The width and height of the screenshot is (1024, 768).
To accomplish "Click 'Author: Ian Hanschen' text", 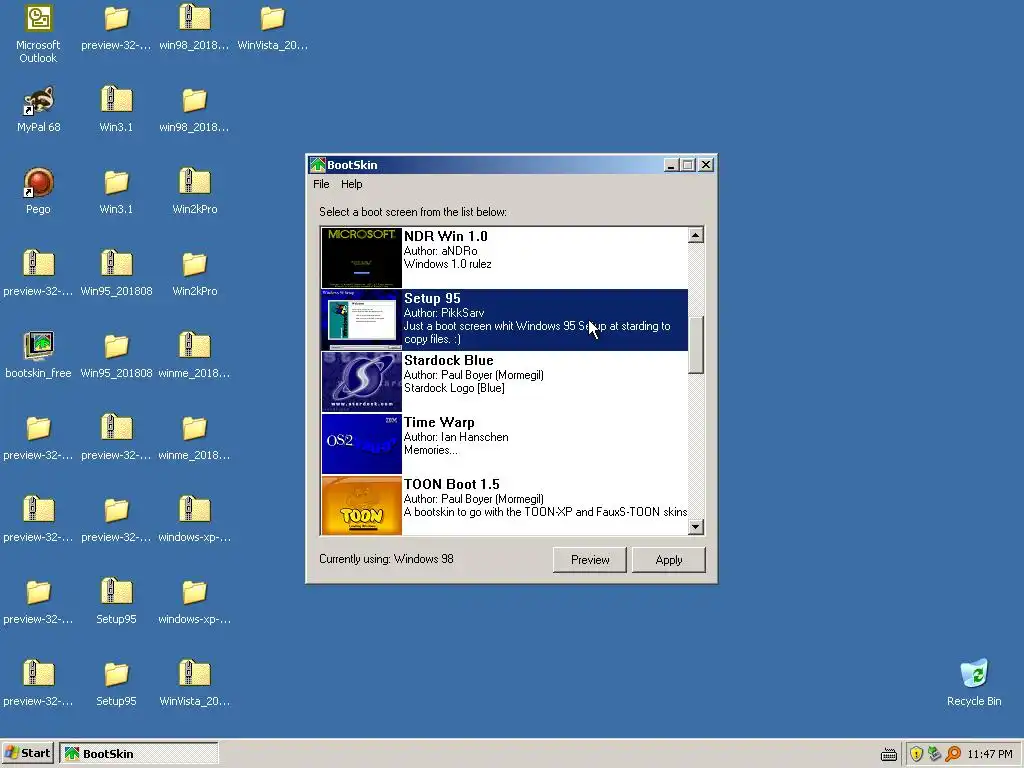I will coord(456,437).
